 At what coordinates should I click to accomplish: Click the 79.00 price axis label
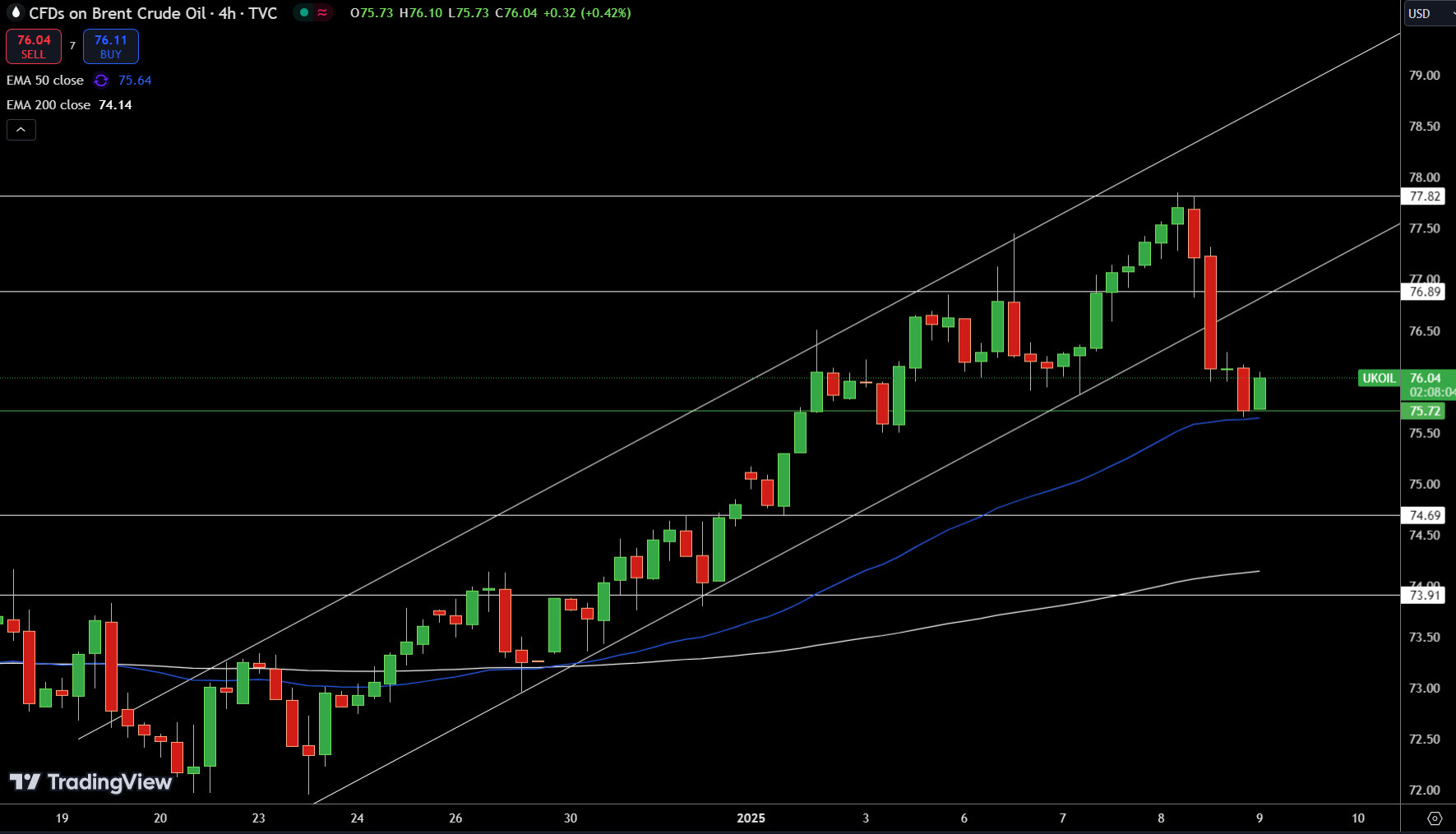point(1425,76)
